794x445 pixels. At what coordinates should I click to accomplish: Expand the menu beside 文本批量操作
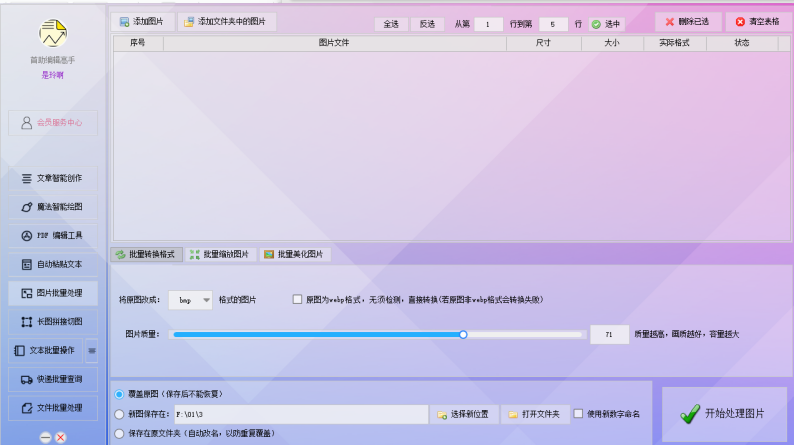(x=92, y=350)
